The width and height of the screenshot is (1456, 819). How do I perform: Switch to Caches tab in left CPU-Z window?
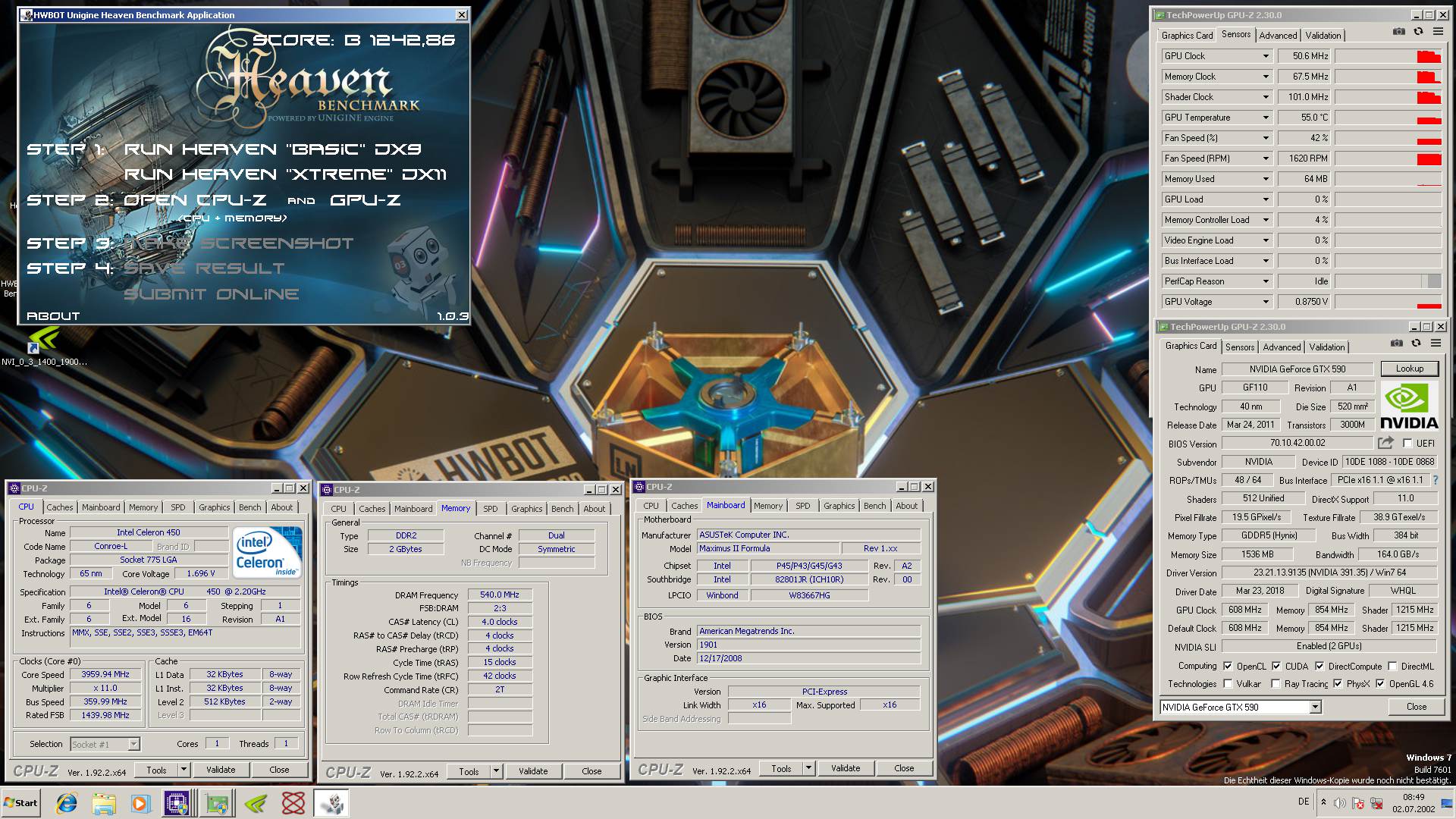59,507
